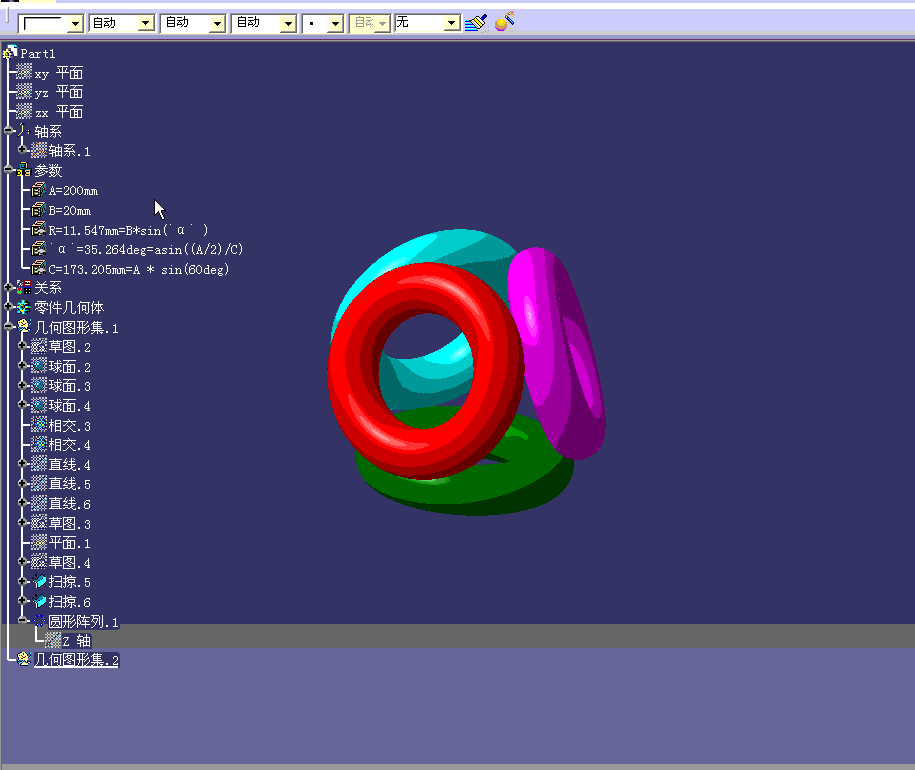This screenshot has height=770, width=915.
Task: Click the 相交.3 intersection icon
Action: coord(39,425)
